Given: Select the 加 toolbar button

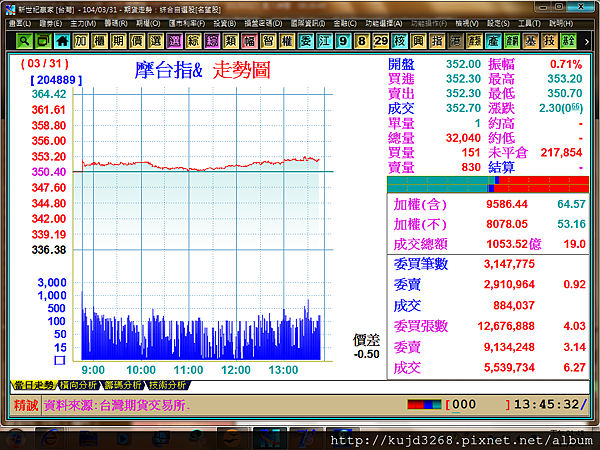Looking at the screenshot, I should (x=80, y=41).
